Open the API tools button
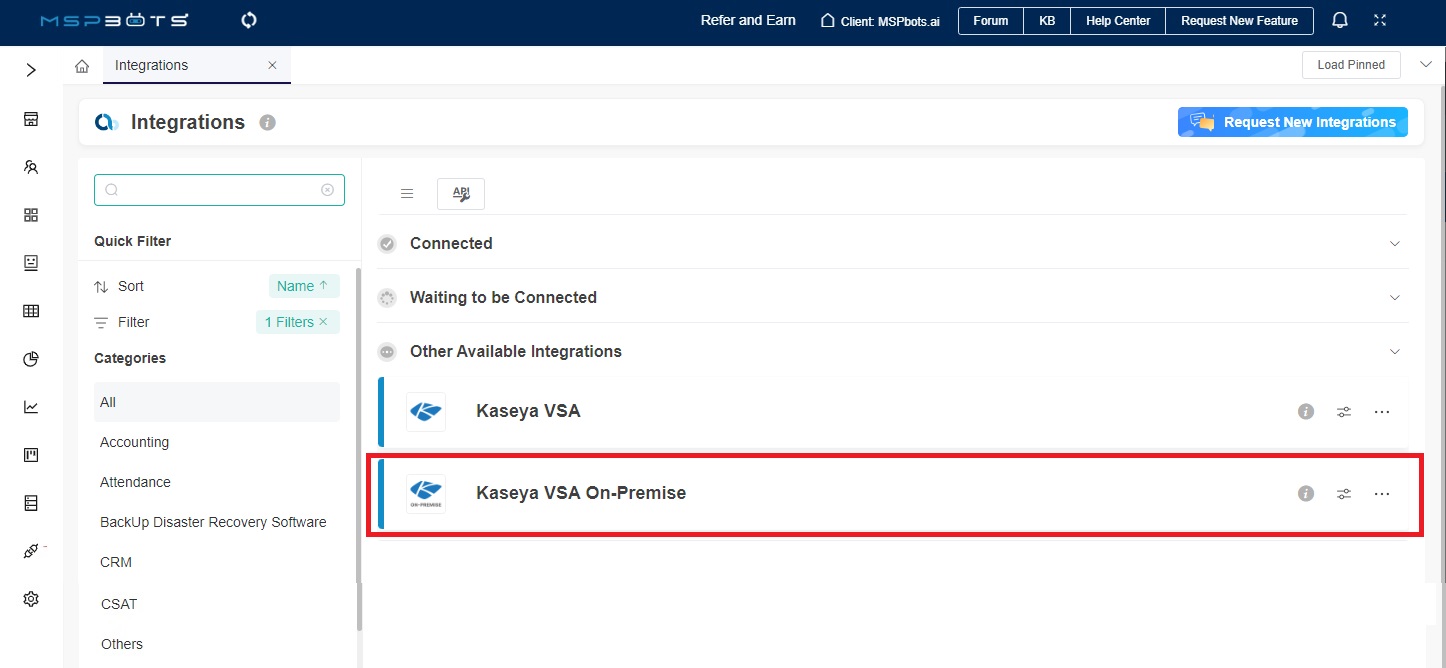Viewport: 1446px width, 668px height. (x=461, y=194)
